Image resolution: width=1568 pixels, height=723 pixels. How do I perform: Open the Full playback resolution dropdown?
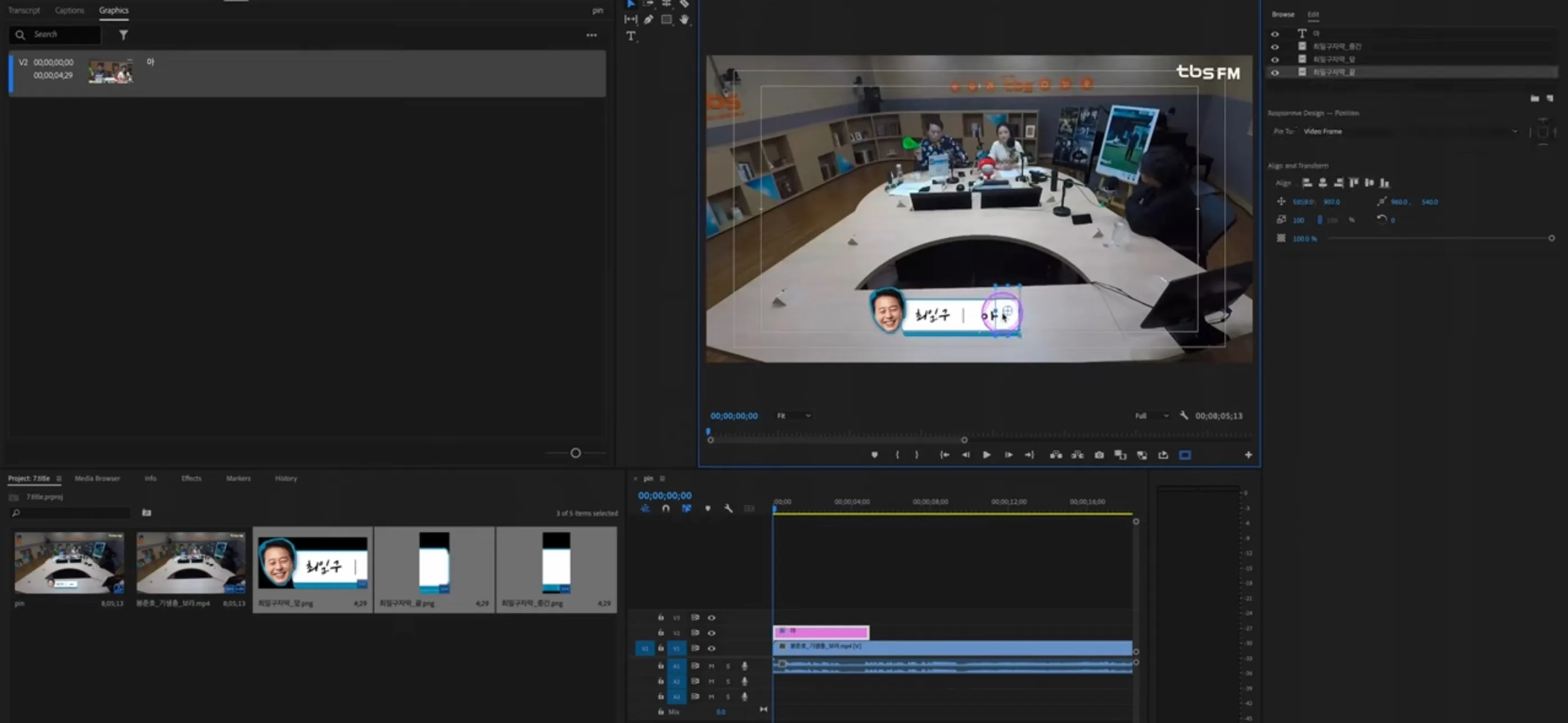1151,416
